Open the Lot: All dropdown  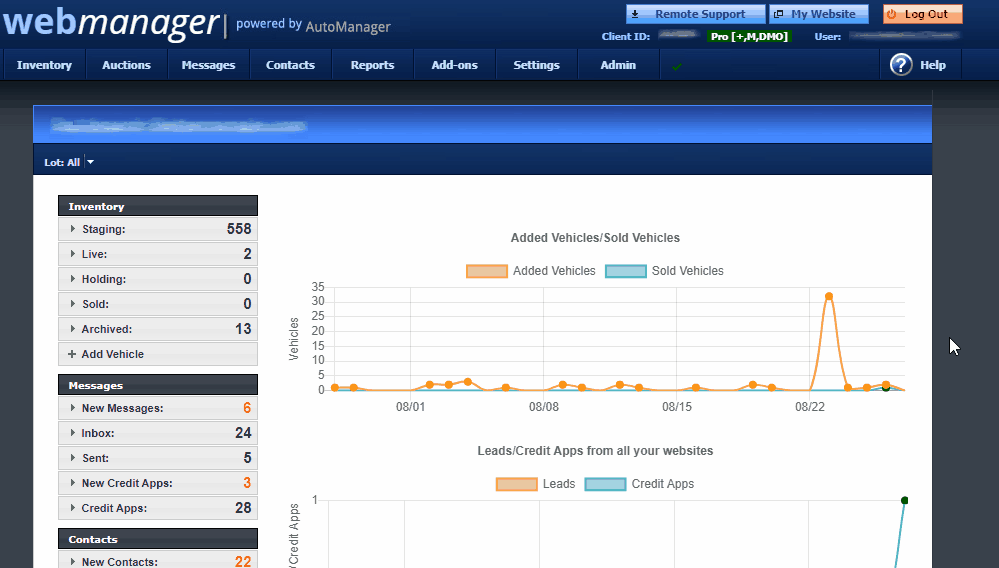pyautogui.click(x=69, y=162)
